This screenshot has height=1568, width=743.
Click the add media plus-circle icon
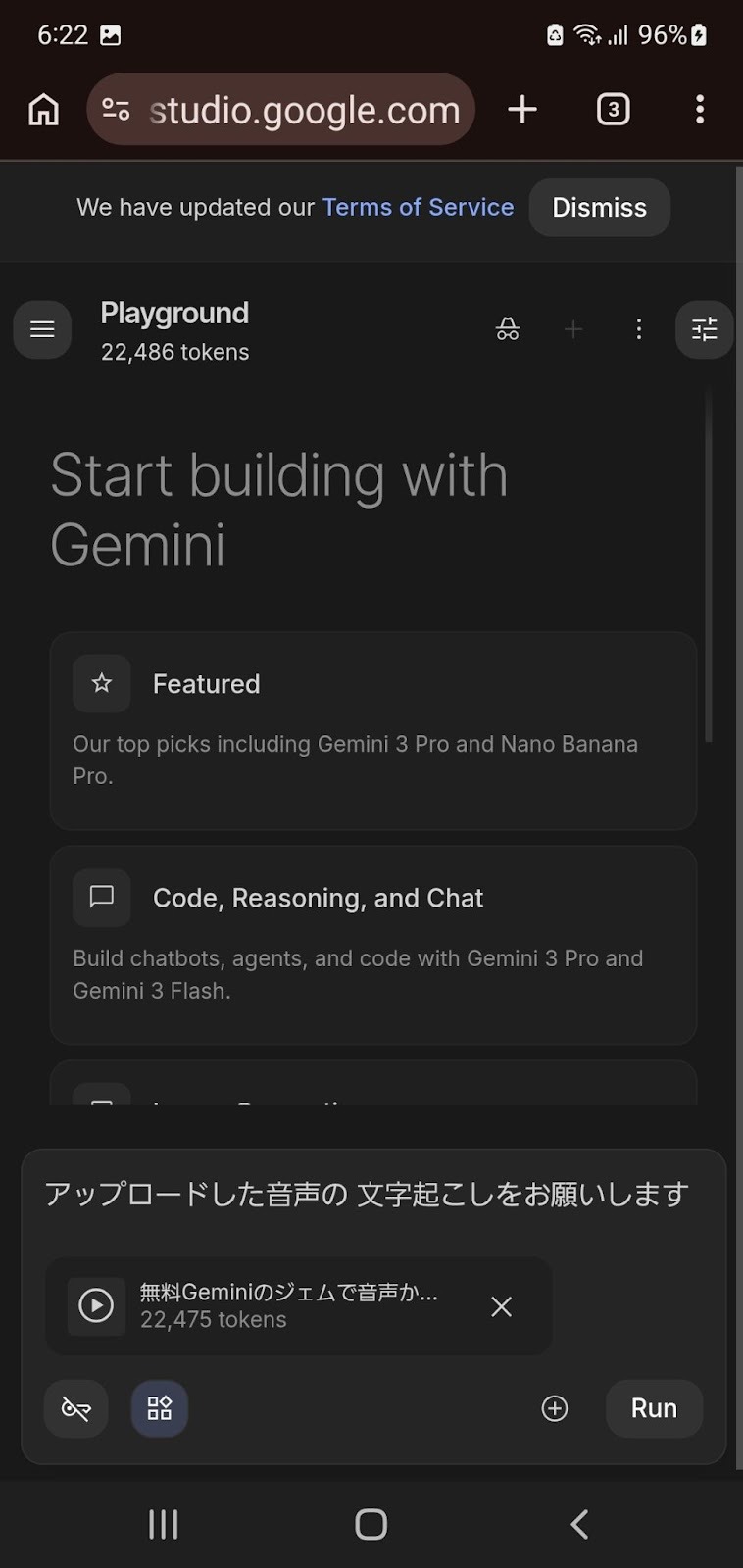555,1408
